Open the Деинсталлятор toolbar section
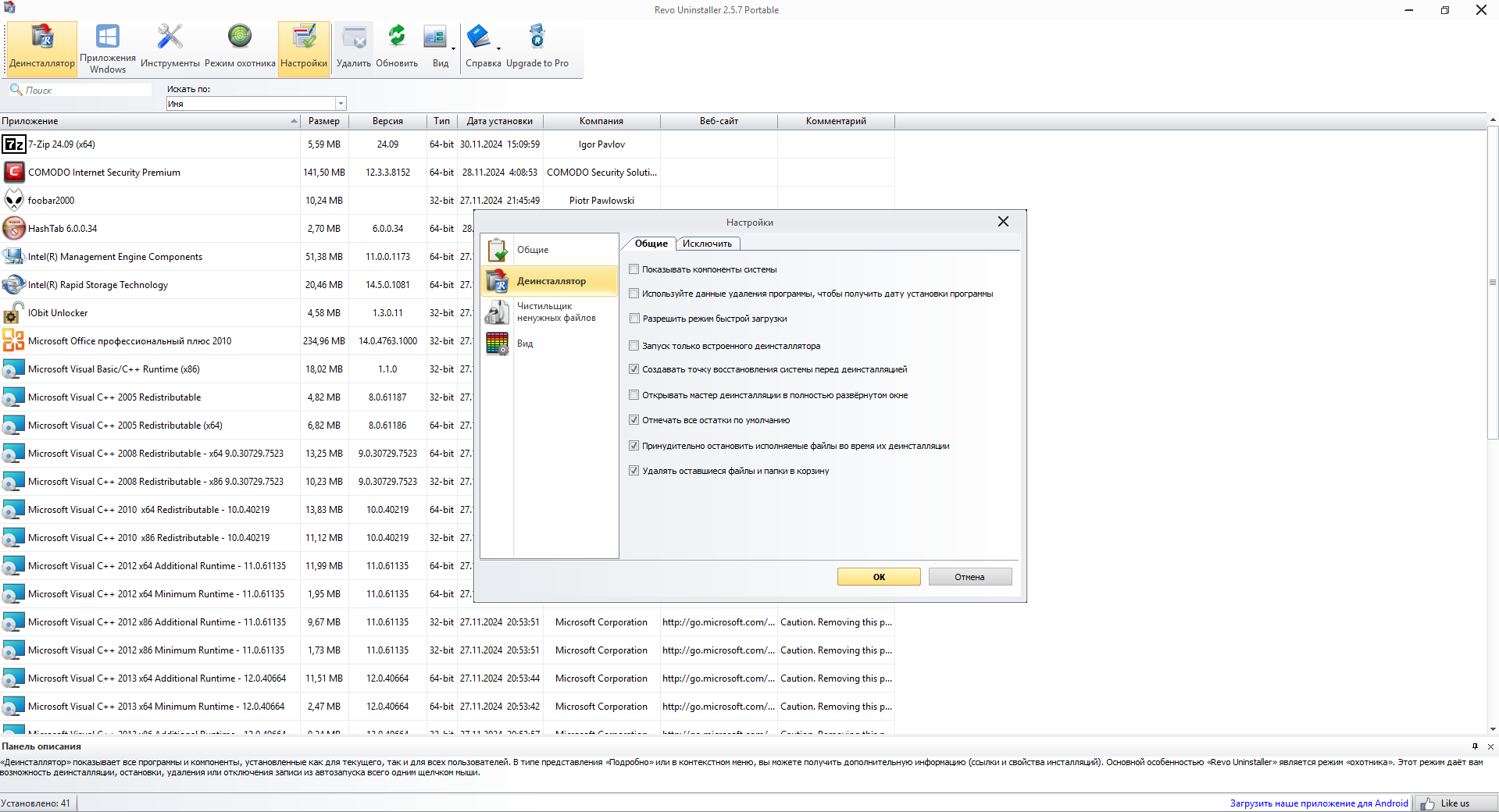The image size is (1499, 812). [x=42, y=48]
